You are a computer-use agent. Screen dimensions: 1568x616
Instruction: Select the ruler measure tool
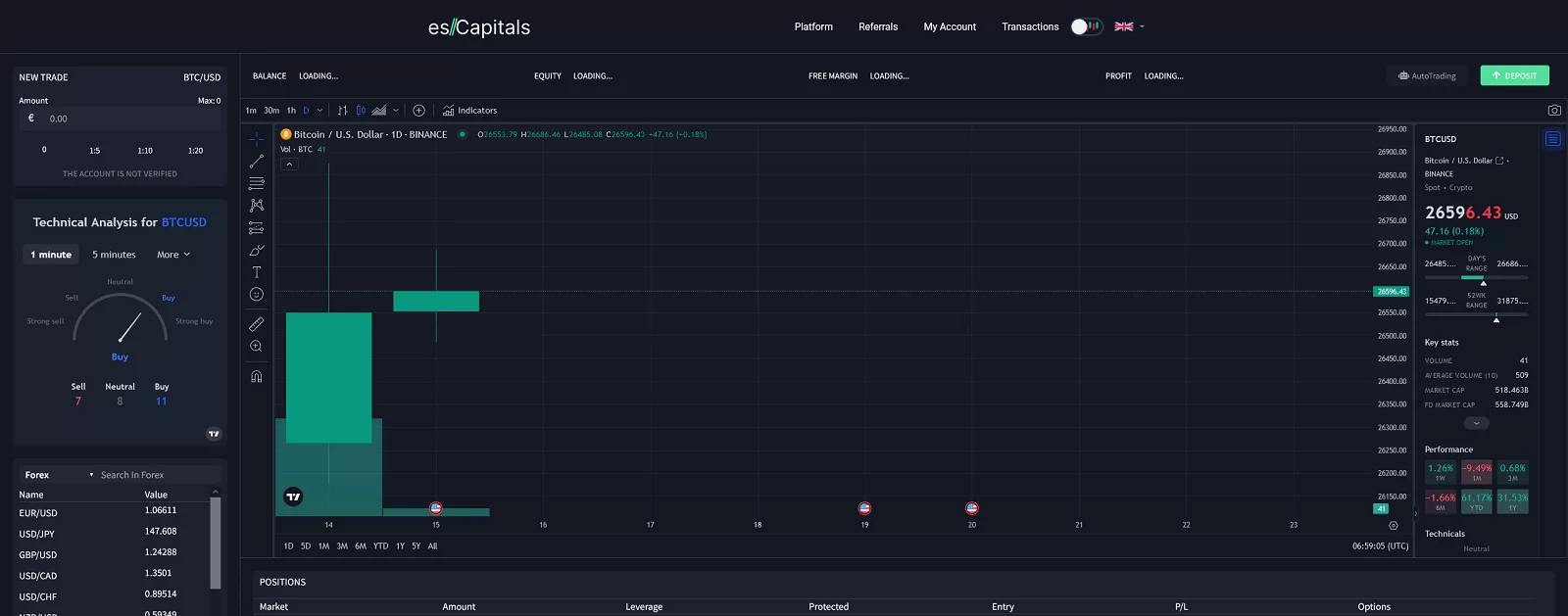257,324
